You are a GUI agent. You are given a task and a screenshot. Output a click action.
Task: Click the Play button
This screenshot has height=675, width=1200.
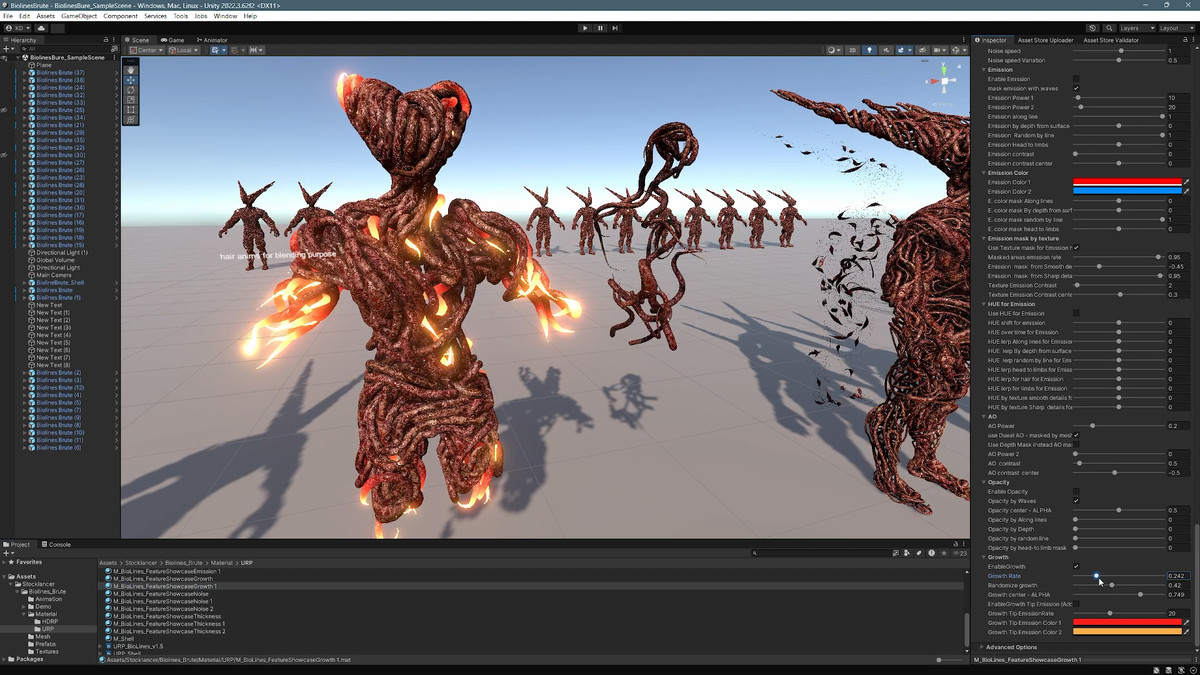[585, 28]
